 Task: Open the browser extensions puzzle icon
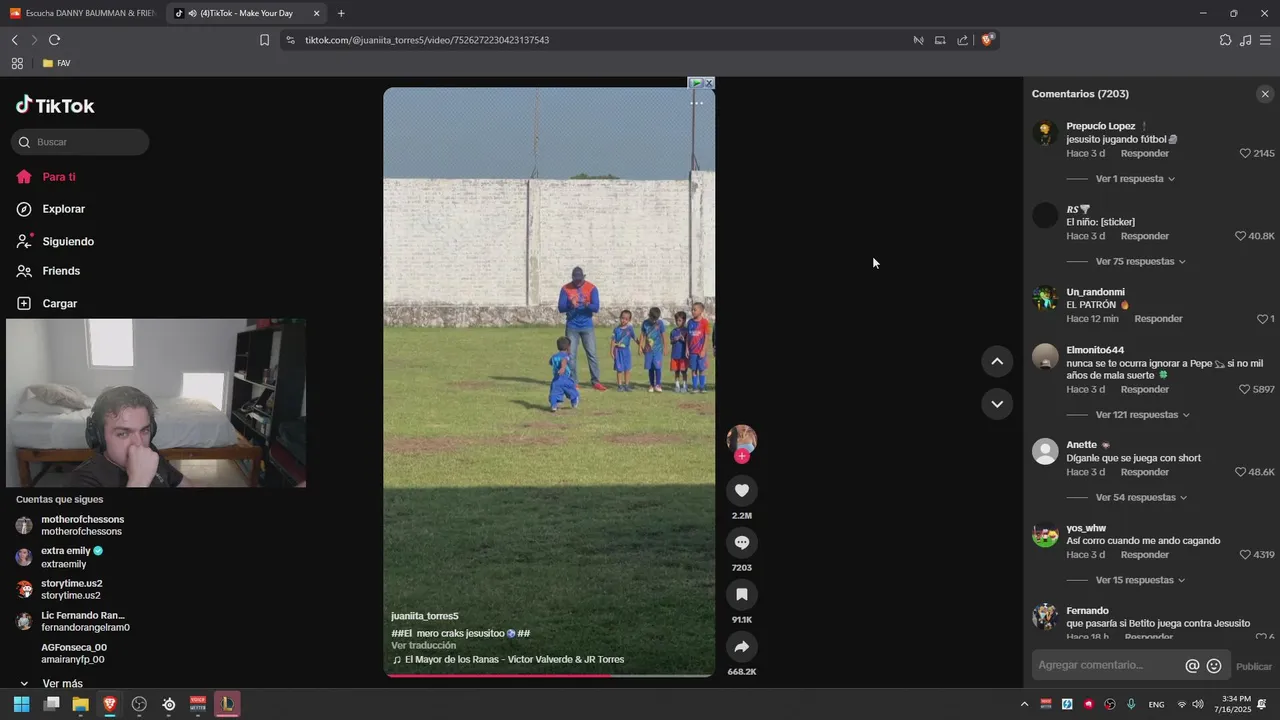[1225, 40]
